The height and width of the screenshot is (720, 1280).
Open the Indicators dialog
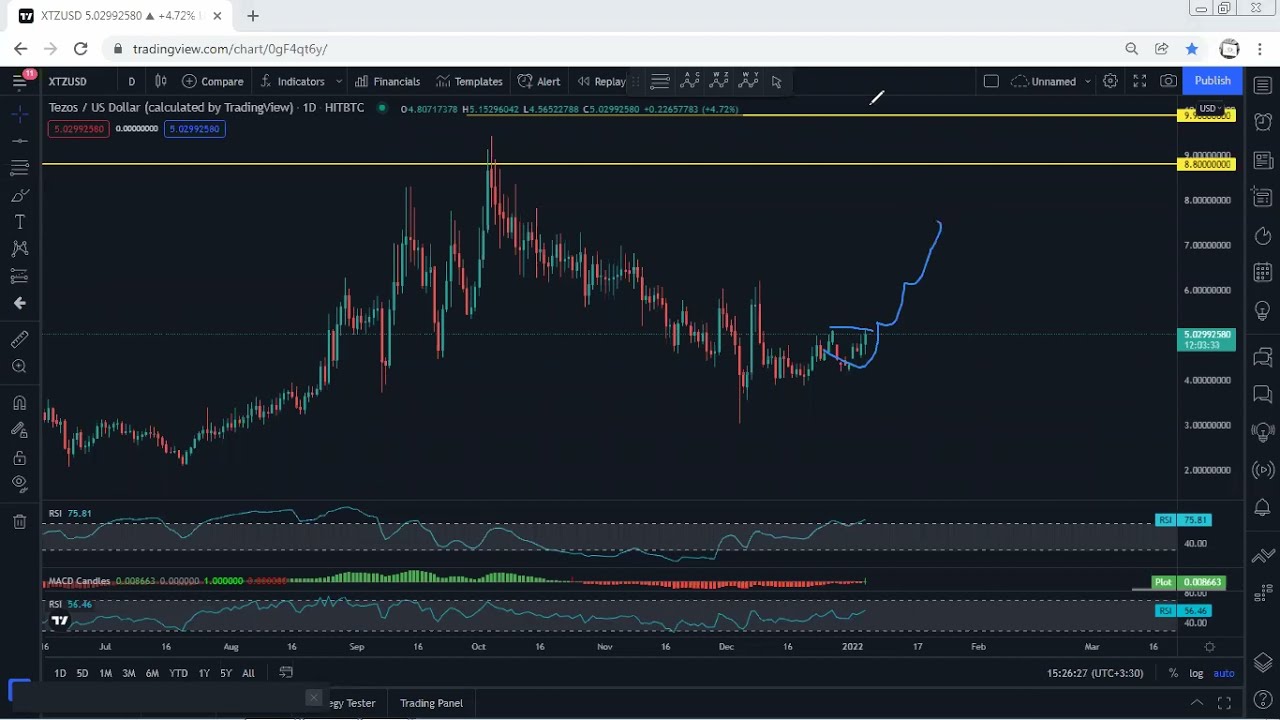293,81
